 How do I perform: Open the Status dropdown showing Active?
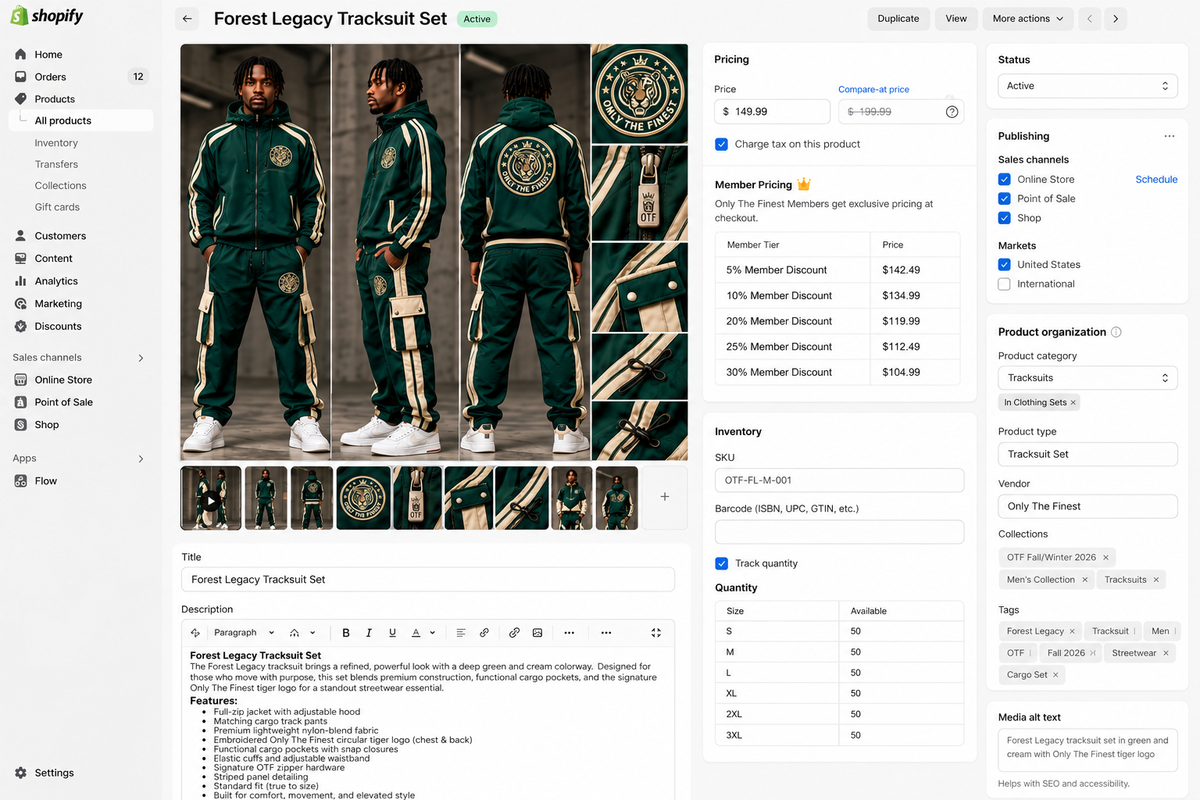coord(1088,86)
